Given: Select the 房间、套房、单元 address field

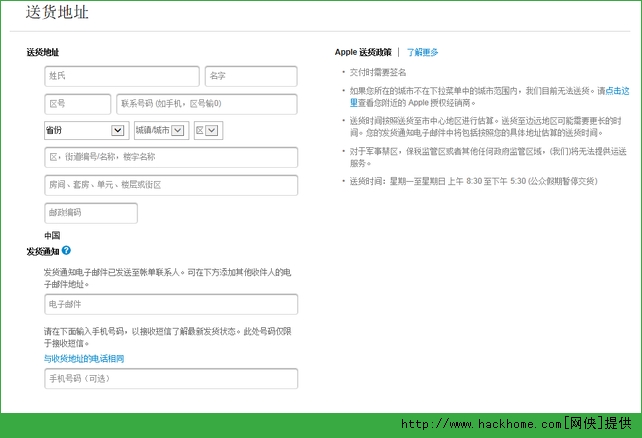Looking at the screenshot, I should click(170, 185).
